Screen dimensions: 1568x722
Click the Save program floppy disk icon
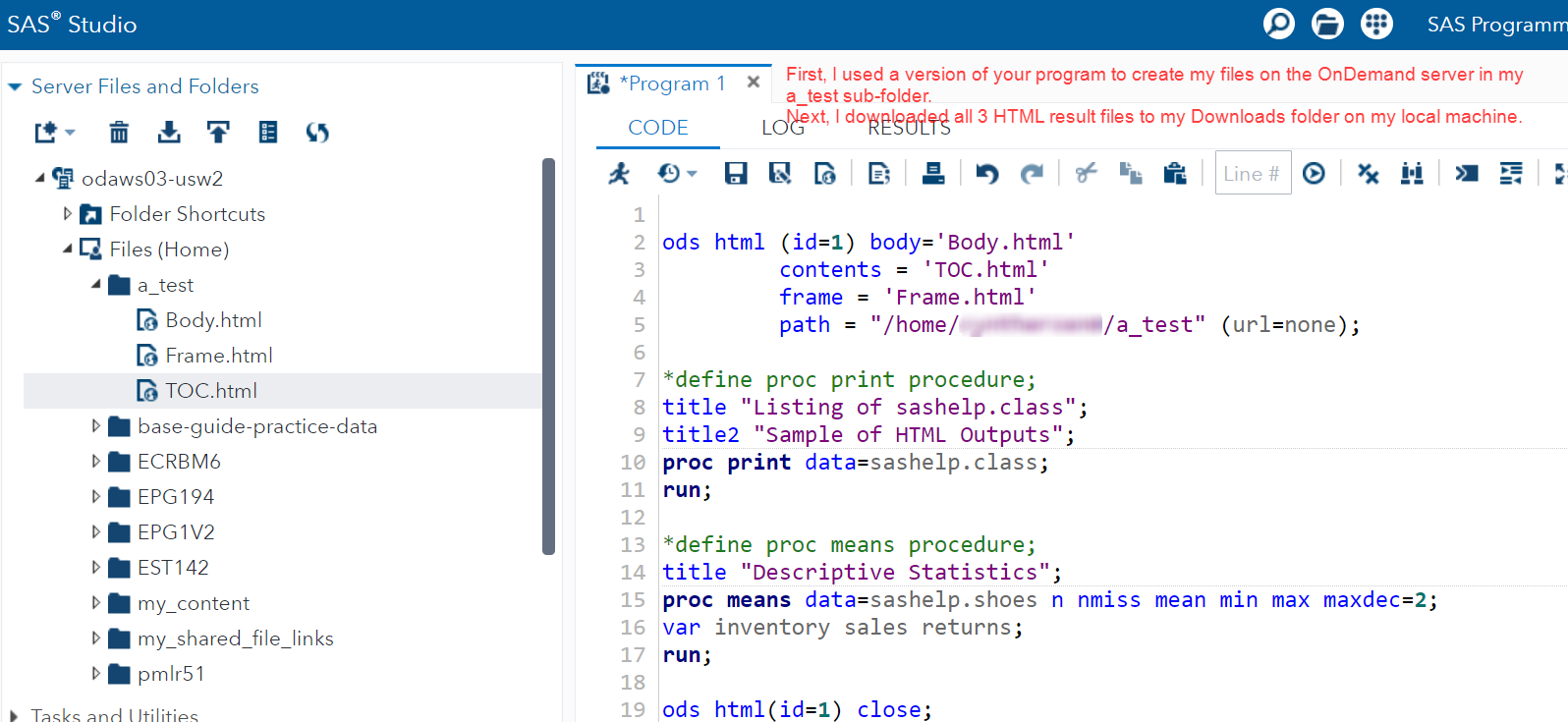tap(736, 174)
